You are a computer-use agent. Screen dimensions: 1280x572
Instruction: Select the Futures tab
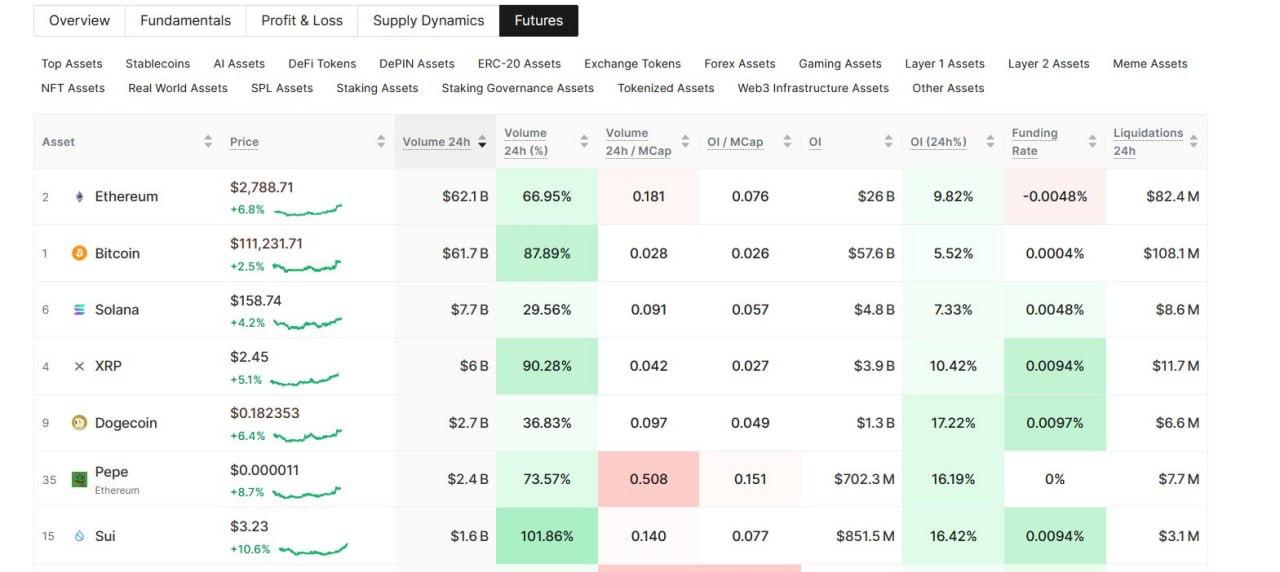pos(538,20)
